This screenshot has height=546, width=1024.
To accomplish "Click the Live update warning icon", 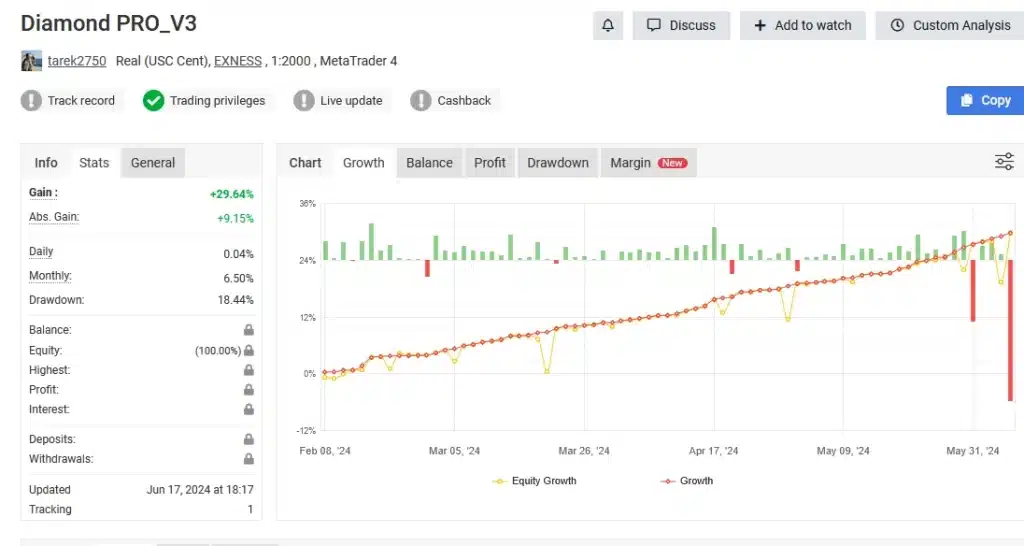I will [304, 101].
